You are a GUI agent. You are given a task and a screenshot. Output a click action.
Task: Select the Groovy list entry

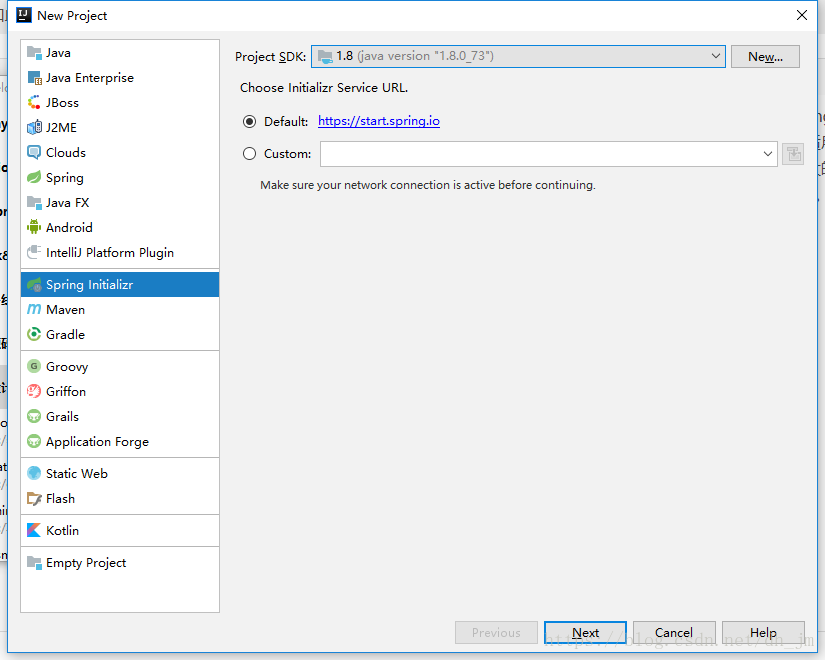pos(120,366)
